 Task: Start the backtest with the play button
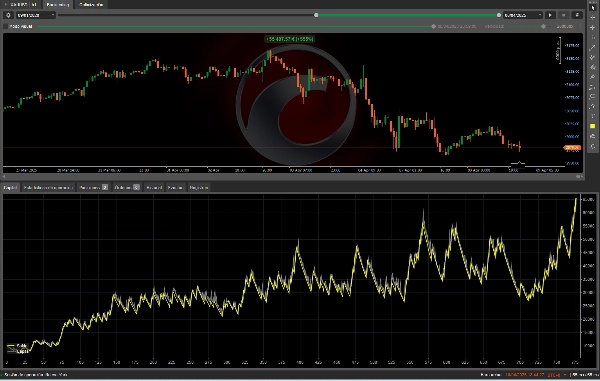550,15
